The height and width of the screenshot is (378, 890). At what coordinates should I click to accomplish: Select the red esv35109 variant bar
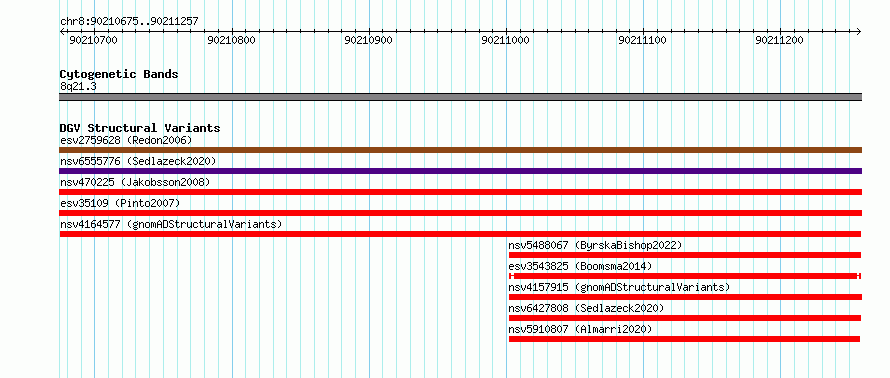460,213
